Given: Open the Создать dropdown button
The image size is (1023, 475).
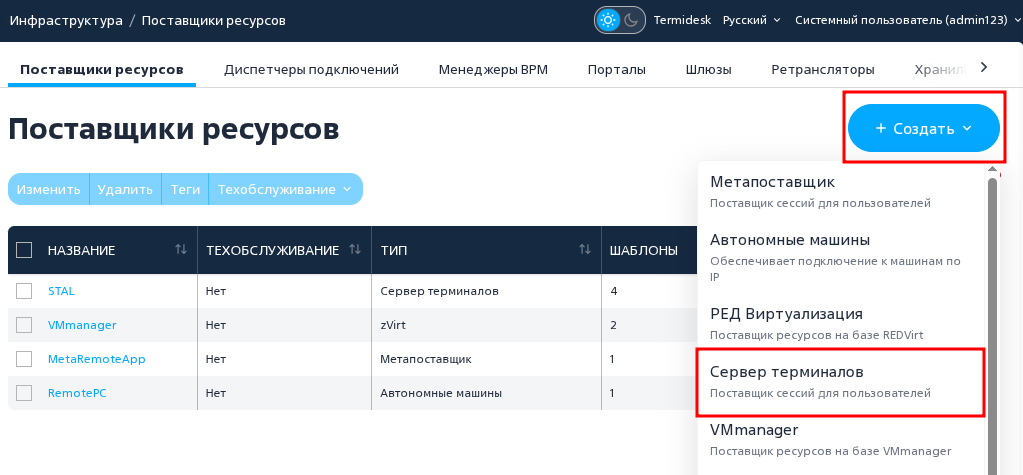Looking at the screenshot, I should 924,129.
